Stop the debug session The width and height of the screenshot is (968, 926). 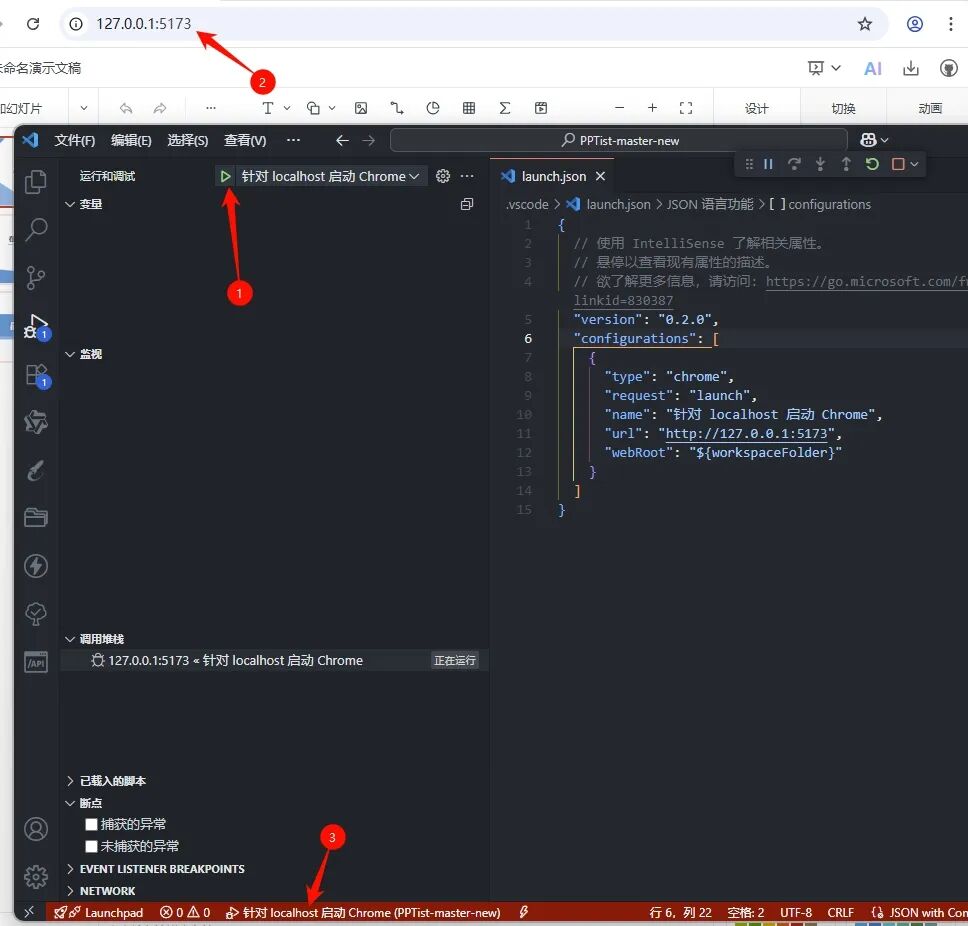click(x=898, y=164)
